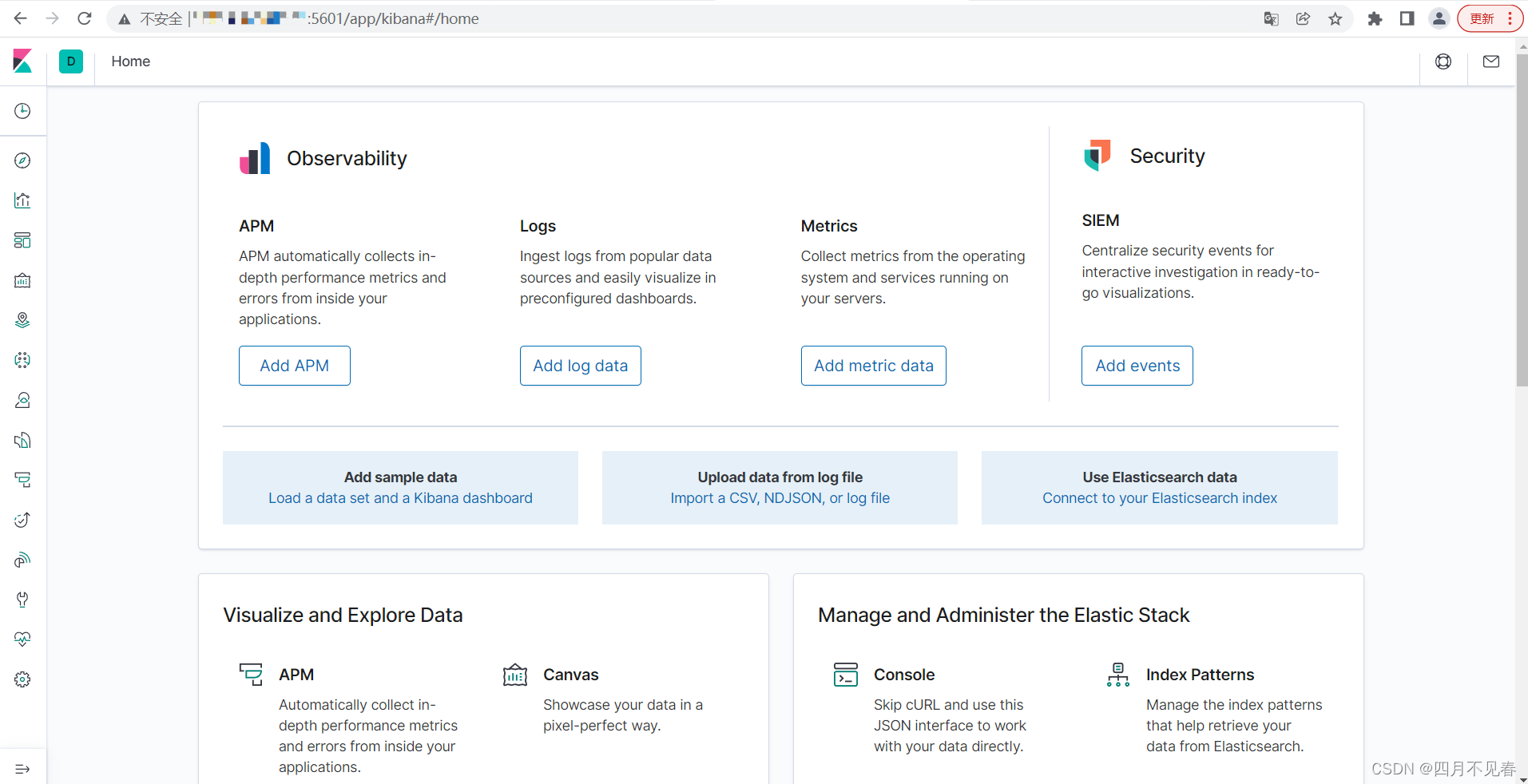Image resolution: width=1528 pixels, height=784 pixels.
Task: Click the Observability heading
Action: (x=347, y=158)
